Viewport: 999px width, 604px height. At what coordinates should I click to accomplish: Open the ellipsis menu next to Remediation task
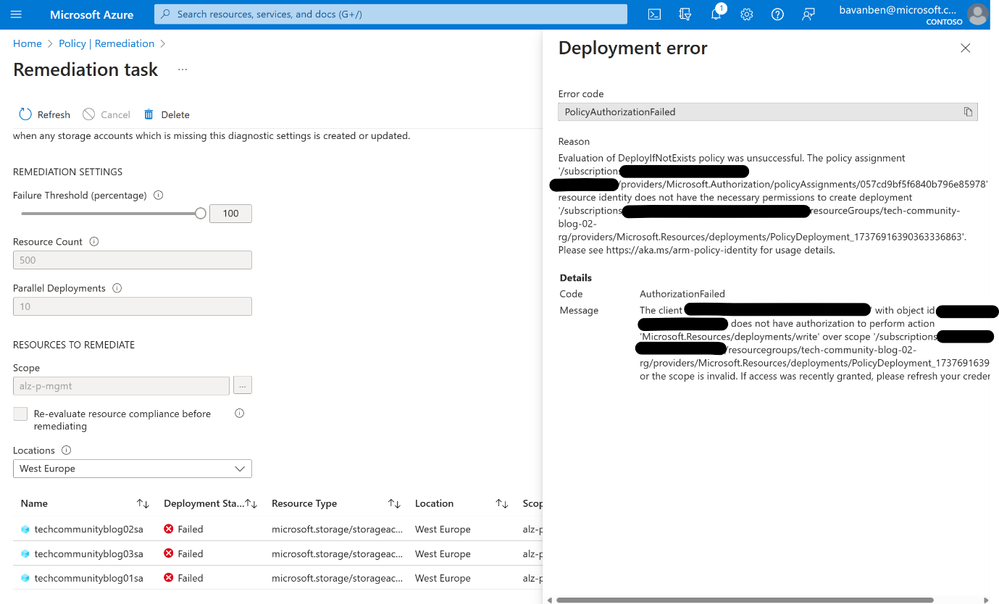tap(182, 69)
